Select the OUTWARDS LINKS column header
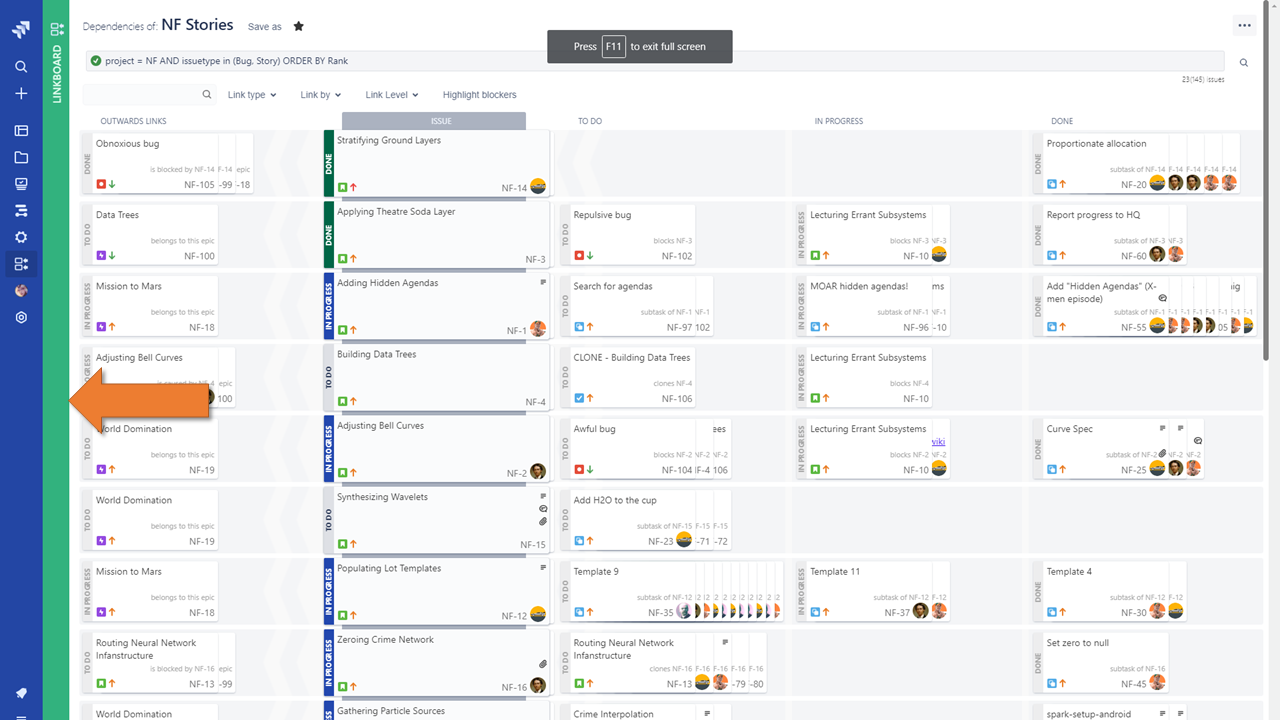Image resolution: width=1280 pixels, height=720 pixels. (133, 121)
